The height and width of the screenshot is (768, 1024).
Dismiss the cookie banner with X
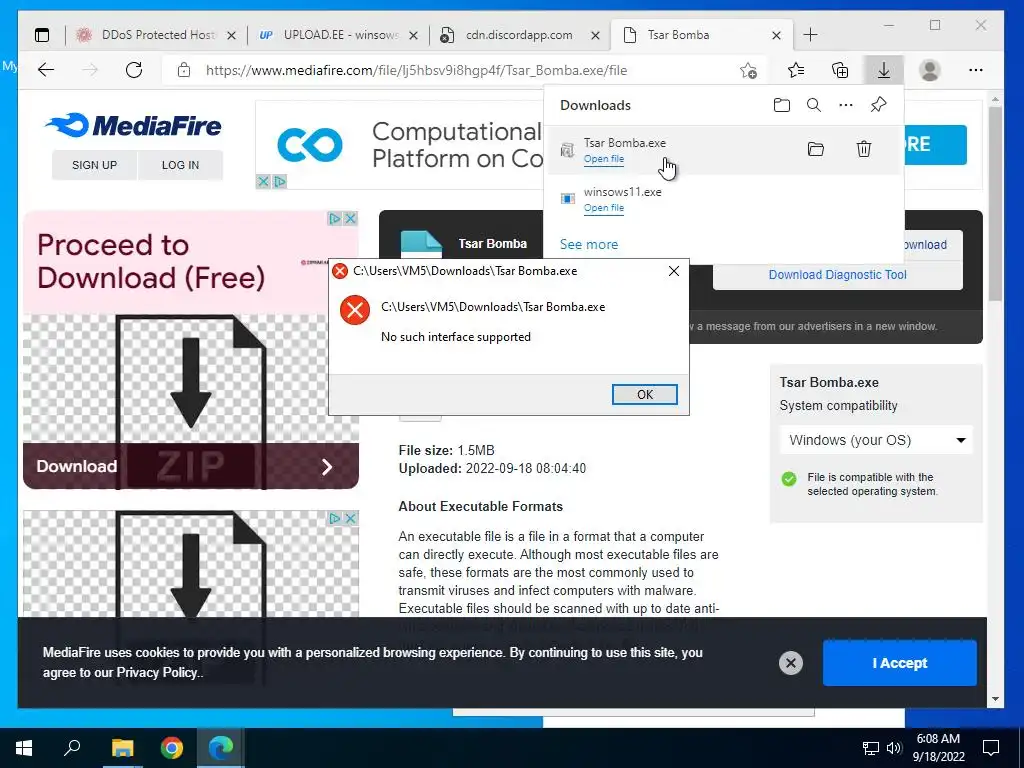click(790, 663)
